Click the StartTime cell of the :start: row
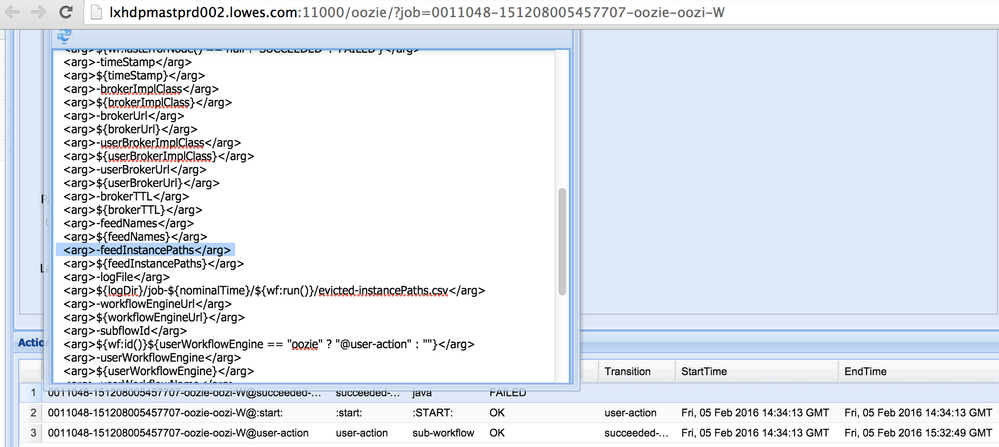The height and width of the screenshot is (447, 999). [x=756, y=413]
